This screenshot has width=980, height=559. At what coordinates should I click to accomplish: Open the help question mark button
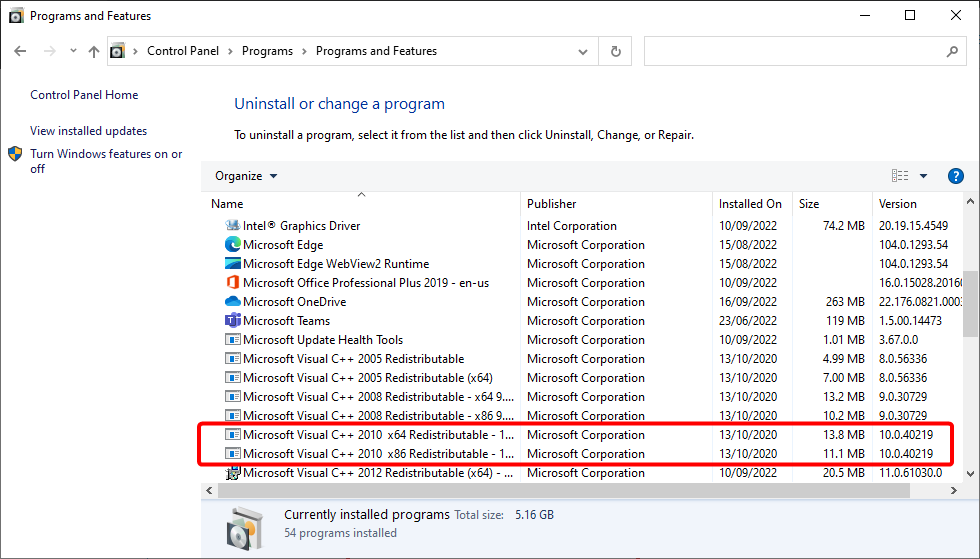click(955, 176)
